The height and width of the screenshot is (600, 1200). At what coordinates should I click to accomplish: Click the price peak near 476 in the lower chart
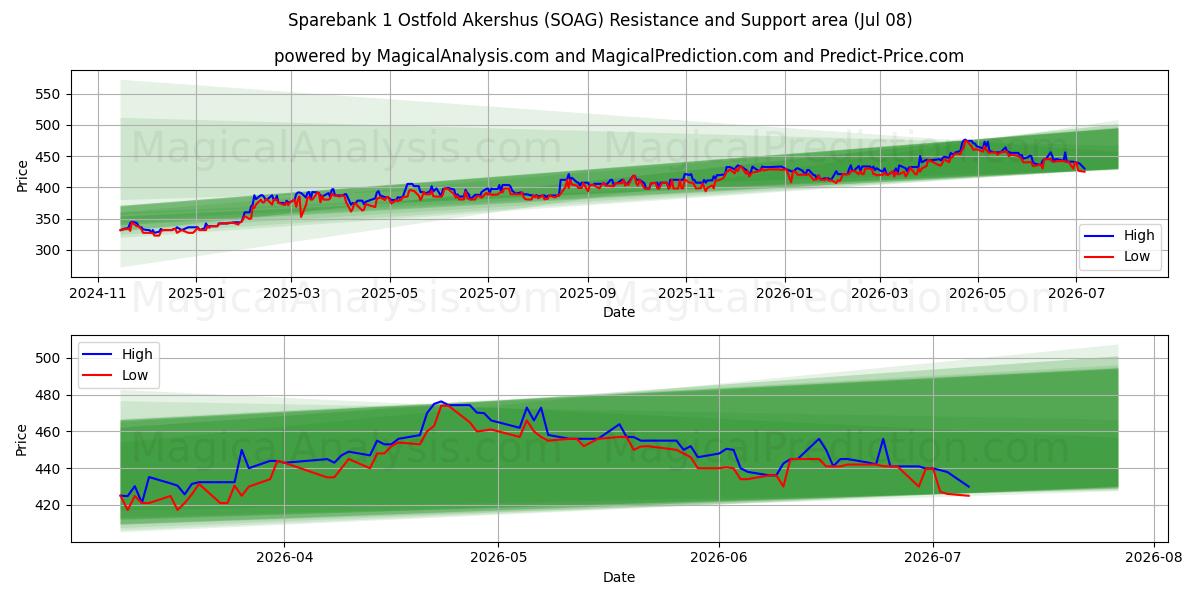click(441, 401)
